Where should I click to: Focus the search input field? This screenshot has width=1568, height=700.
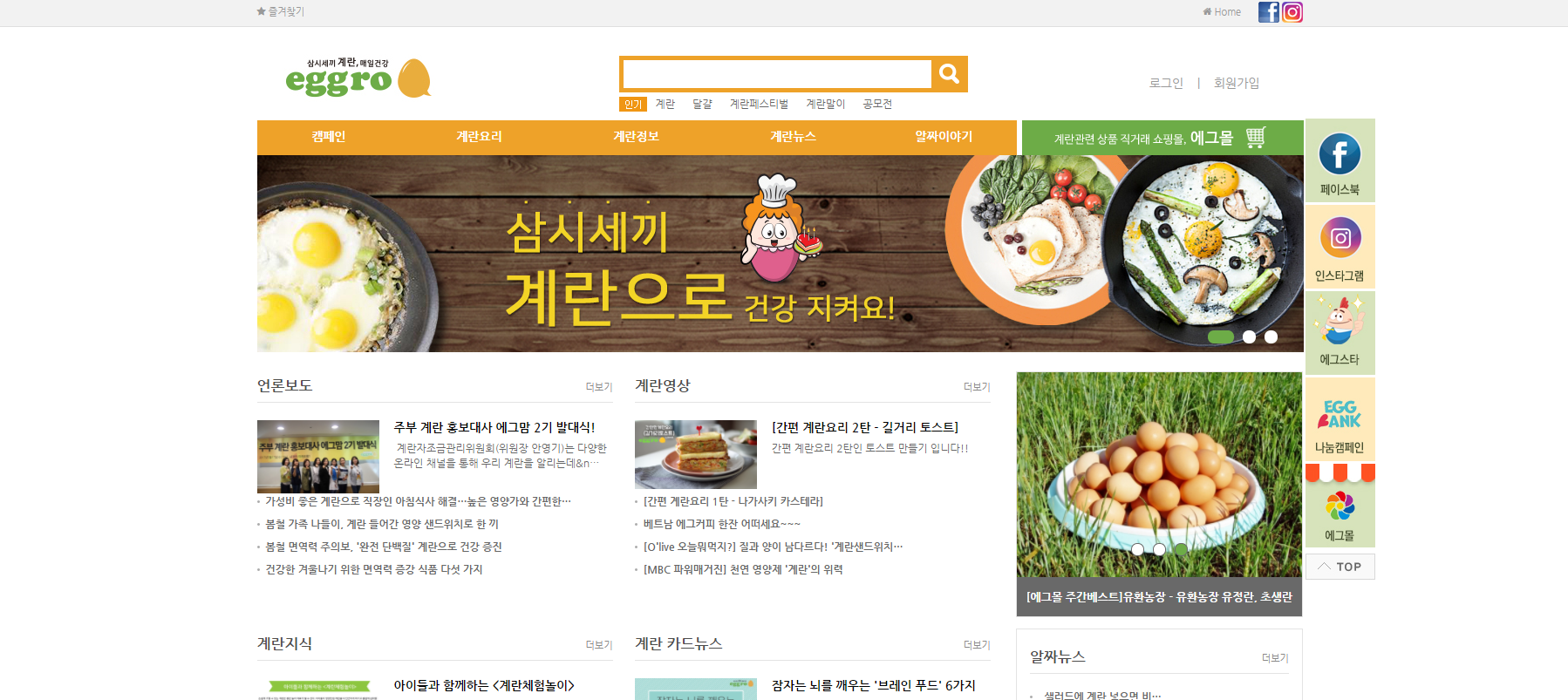(x=777, y=74)
